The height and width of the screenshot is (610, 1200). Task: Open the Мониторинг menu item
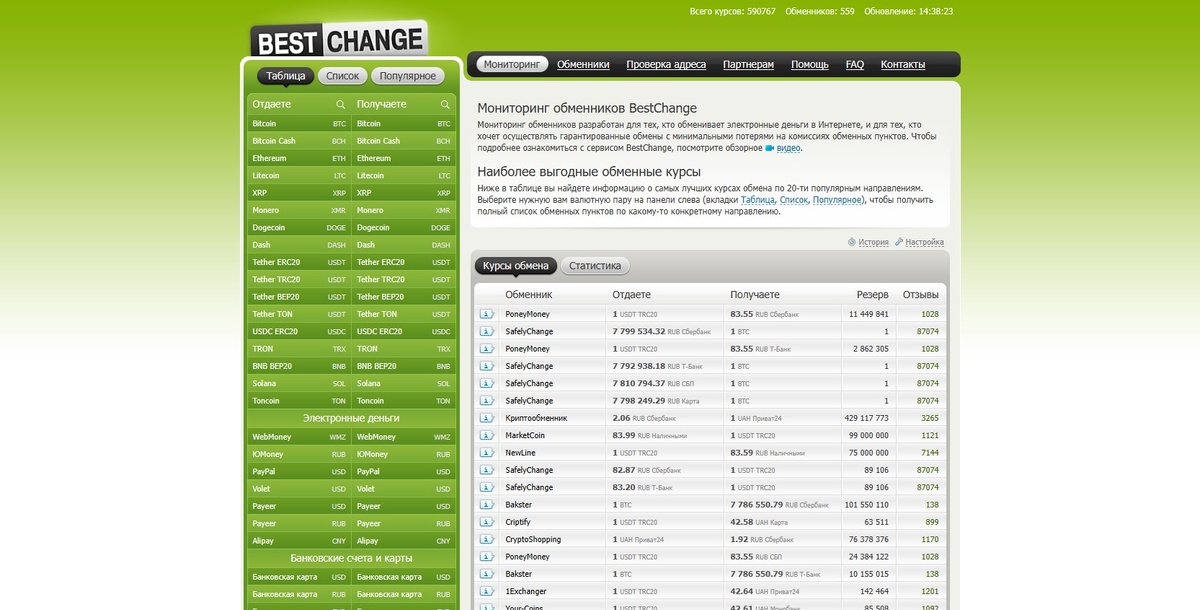coord(511,64)
